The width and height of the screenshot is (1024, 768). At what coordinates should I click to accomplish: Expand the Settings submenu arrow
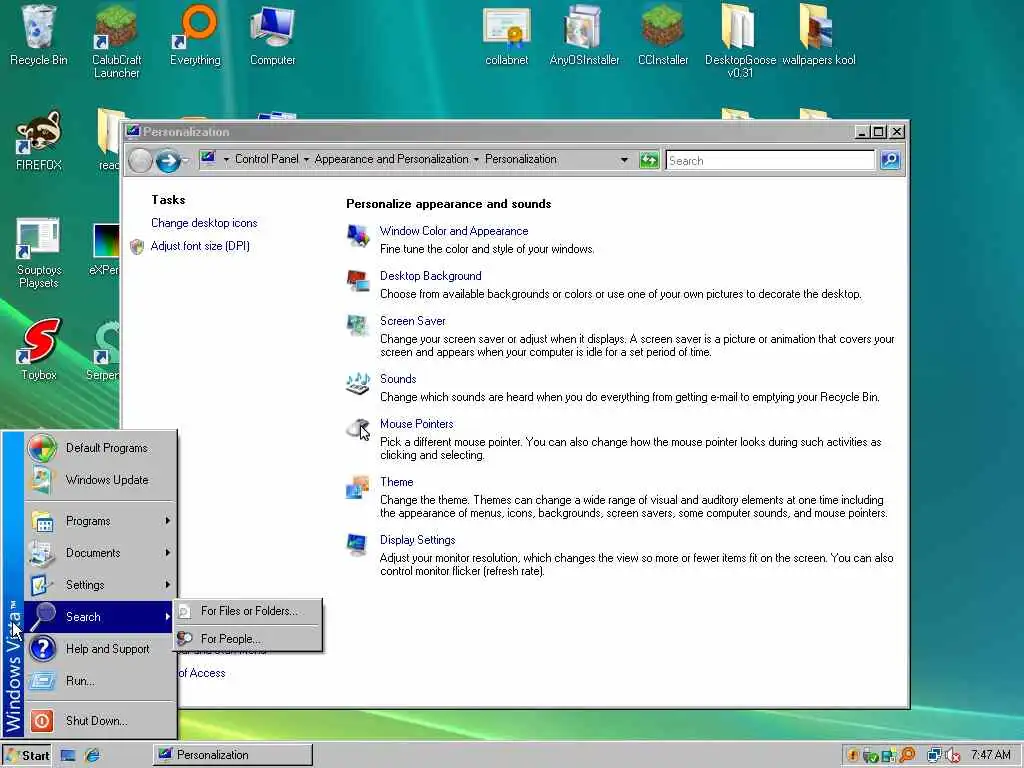[x=168, y=584]
